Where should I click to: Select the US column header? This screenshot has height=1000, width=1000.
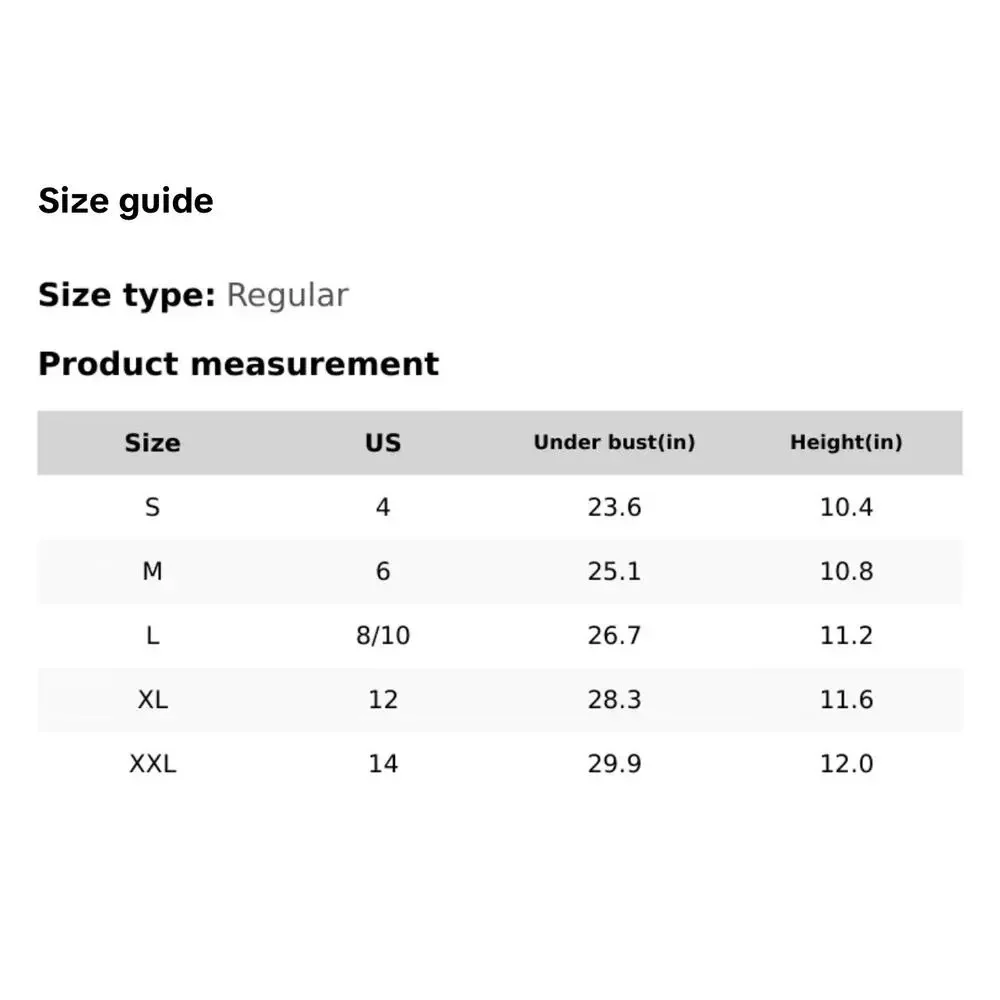(383, 443)
